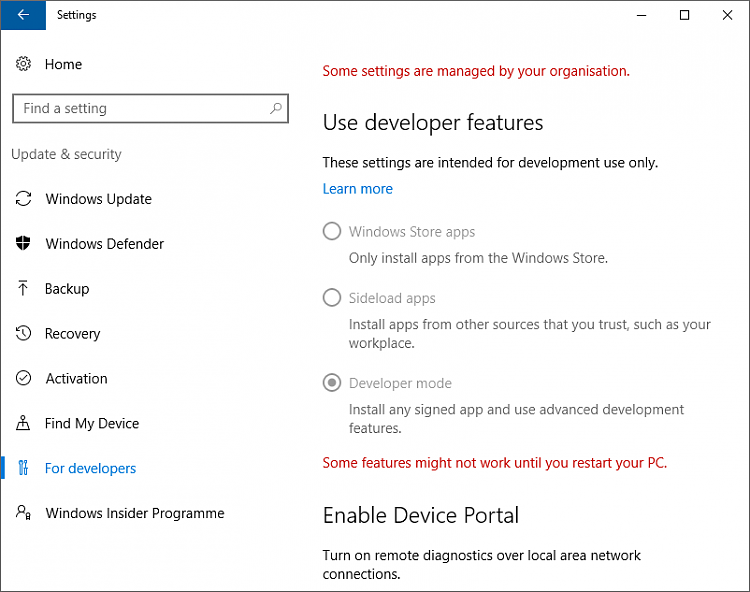This screenshot has width=750, height=592.
Task: Click the Windows Insider Programme icon
Action: (x=23, y=513)
